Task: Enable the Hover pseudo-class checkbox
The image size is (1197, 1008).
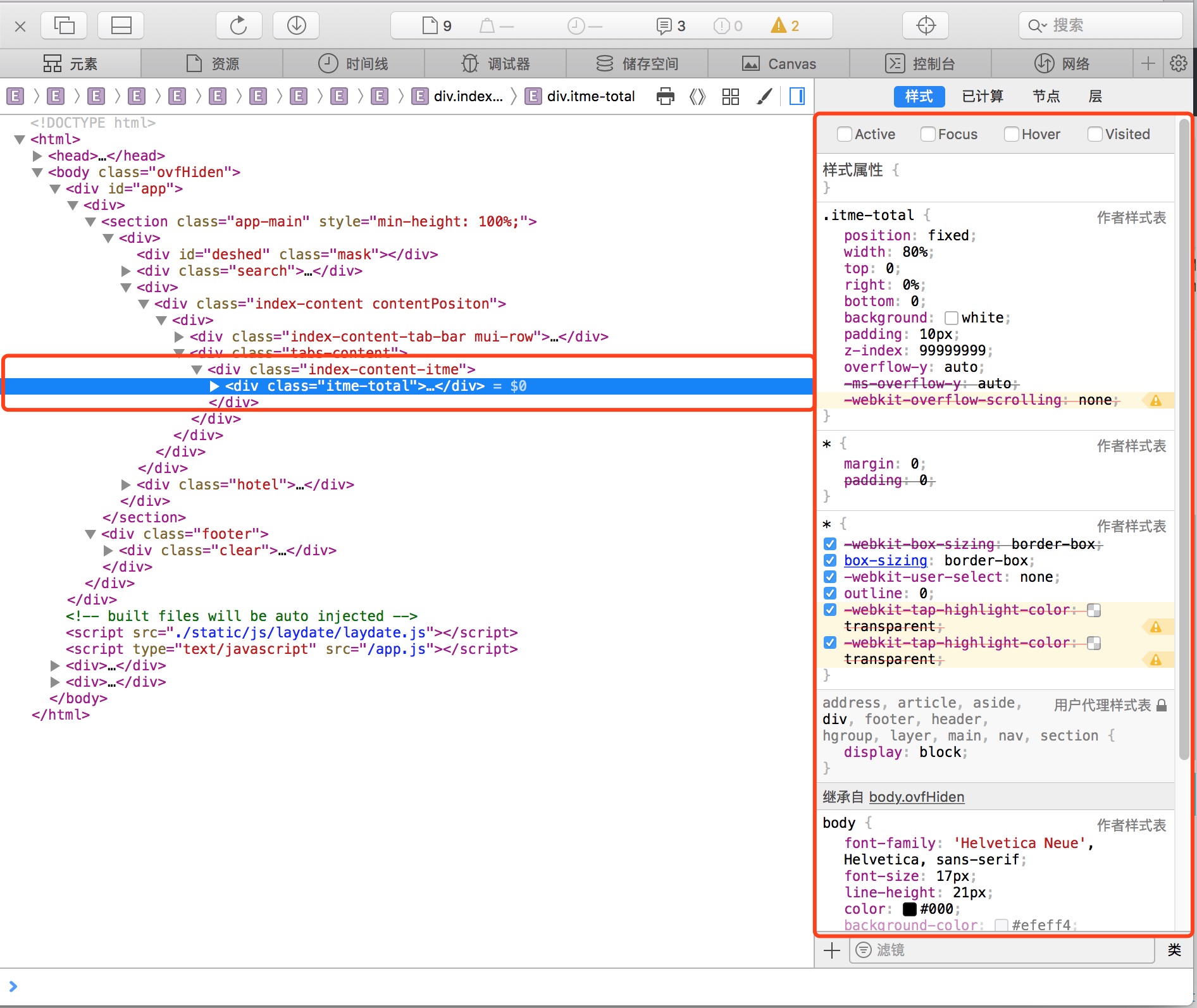Action: tap(1011, 134)
